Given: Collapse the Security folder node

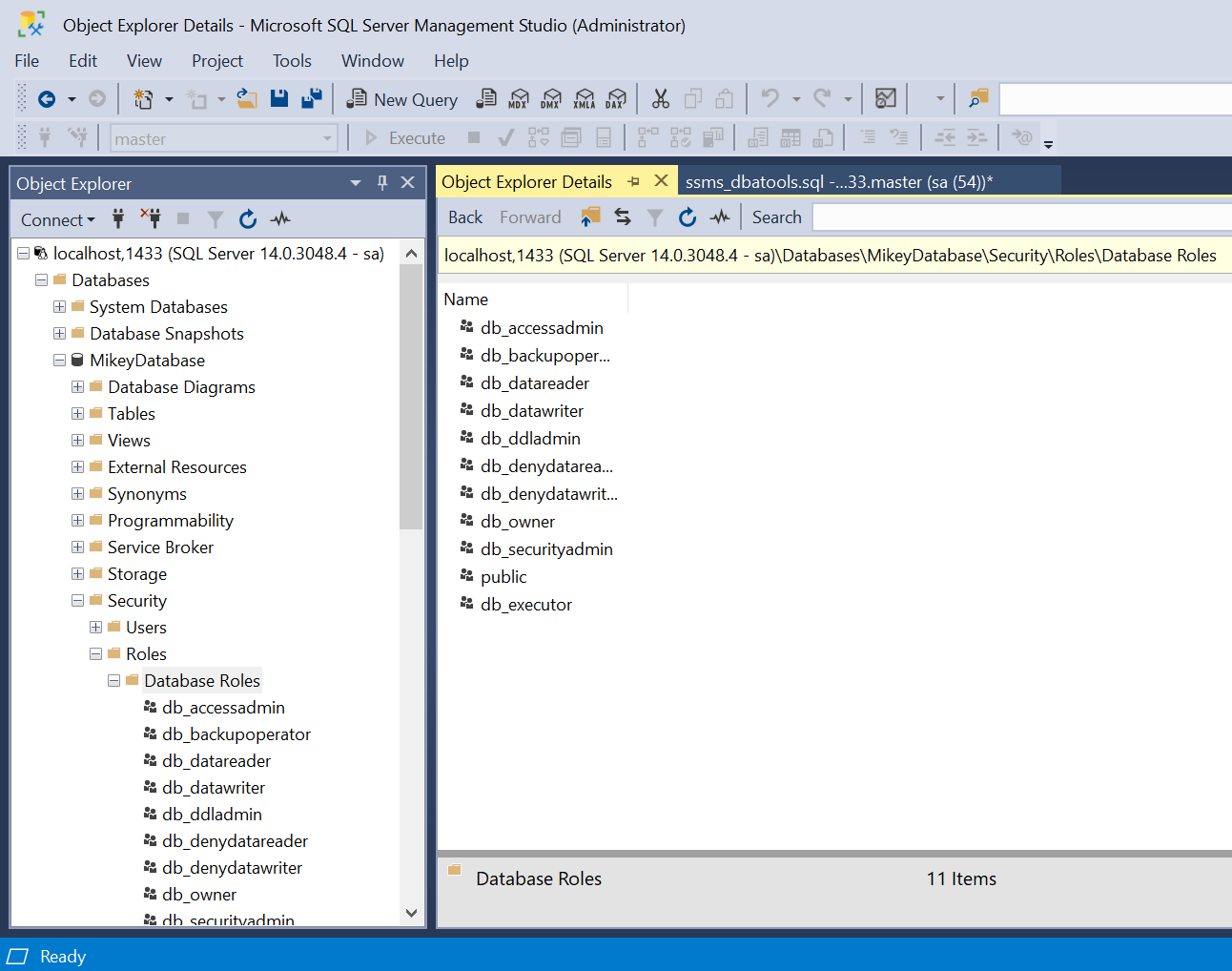Looking at the screenshot, I should (x=78, y=601).
